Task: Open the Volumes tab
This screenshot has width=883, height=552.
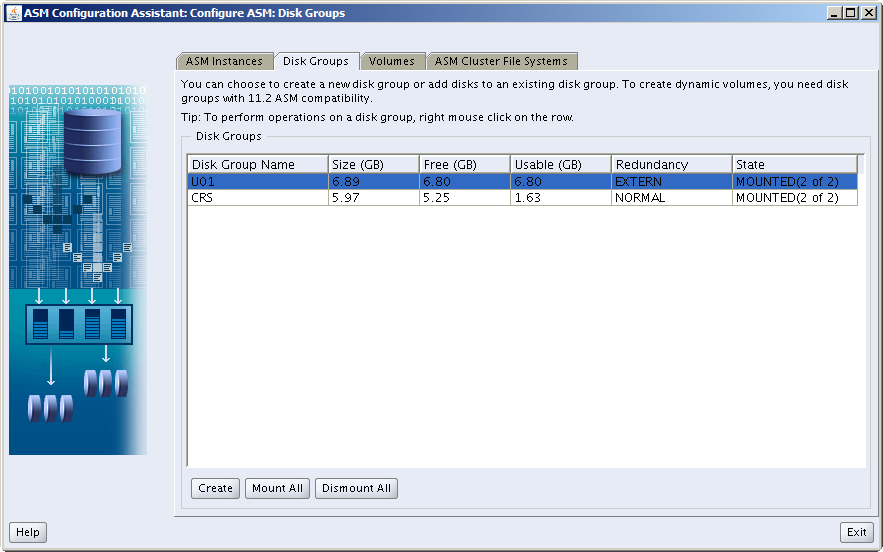Action: [391, 61]
